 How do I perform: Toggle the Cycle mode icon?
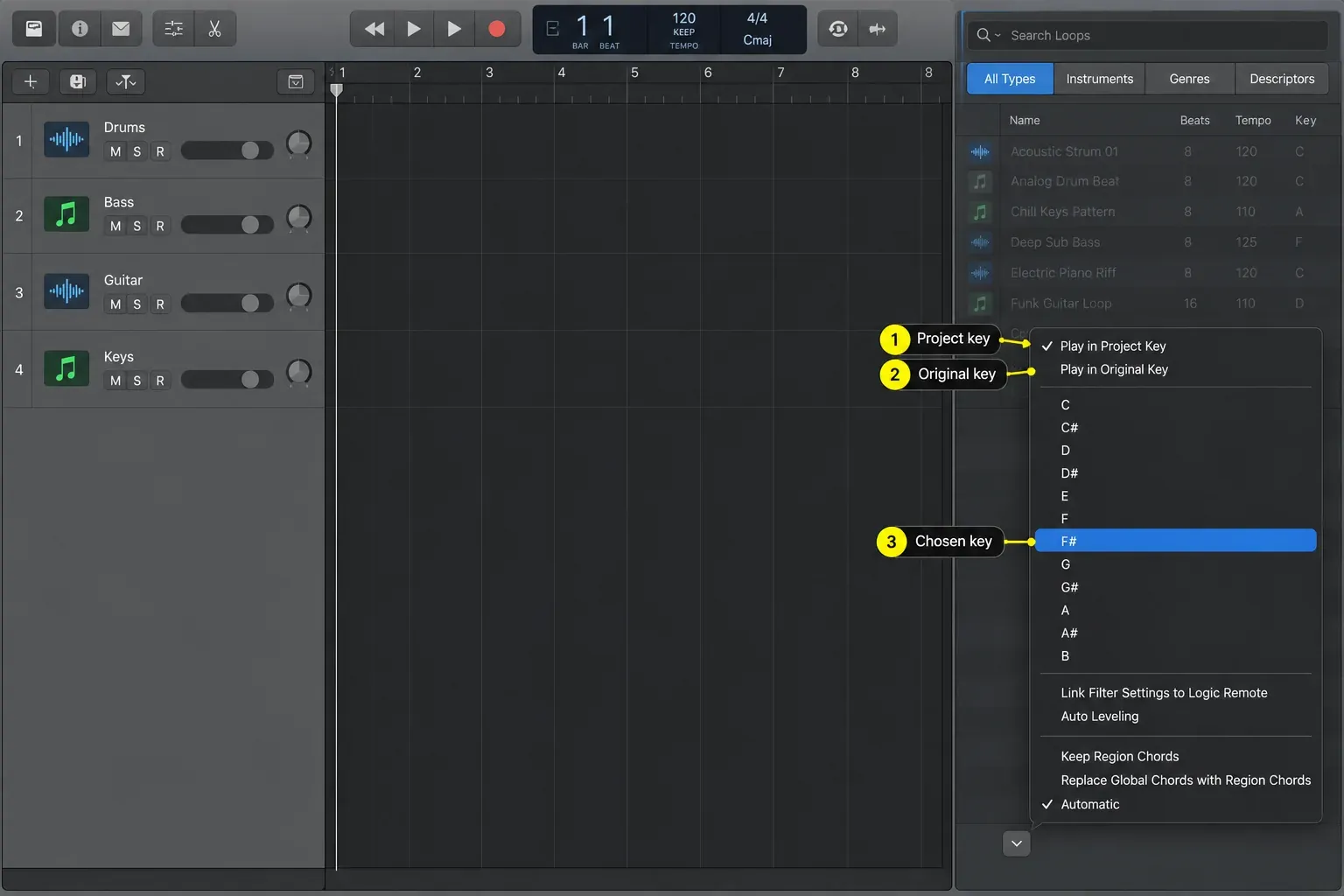(x=837, y=29)
